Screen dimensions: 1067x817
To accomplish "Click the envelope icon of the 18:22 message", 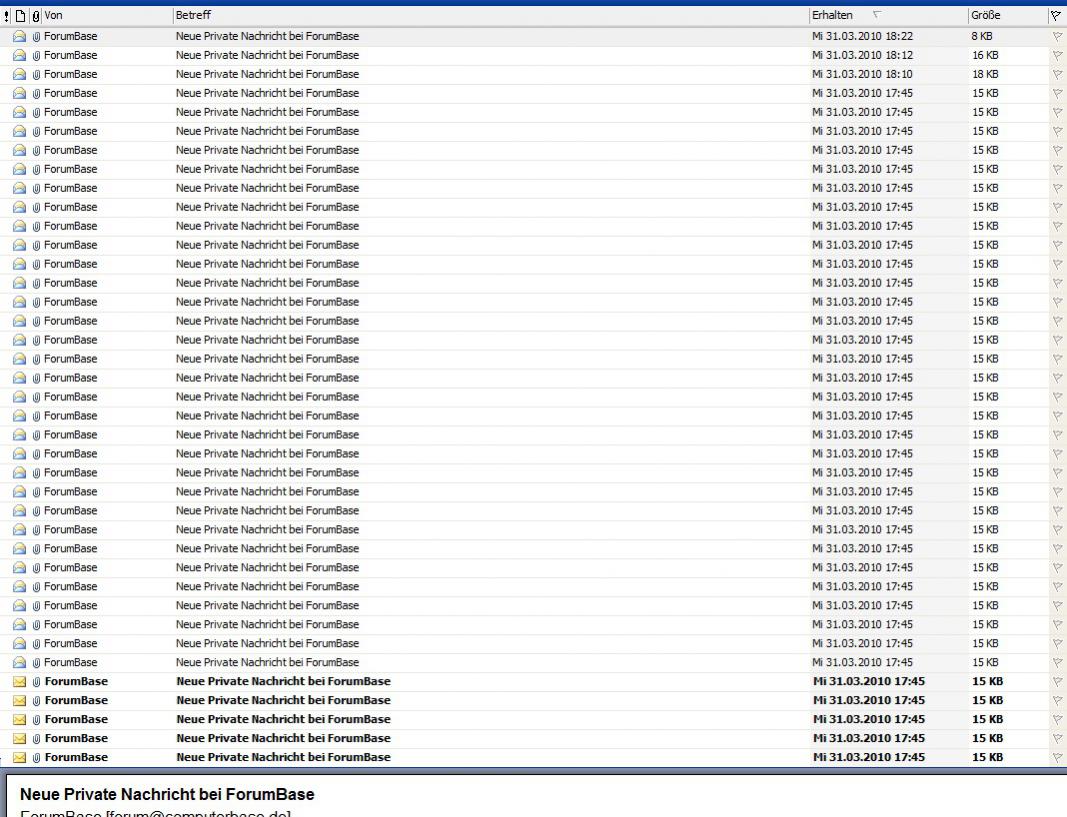I will (20, 36).
